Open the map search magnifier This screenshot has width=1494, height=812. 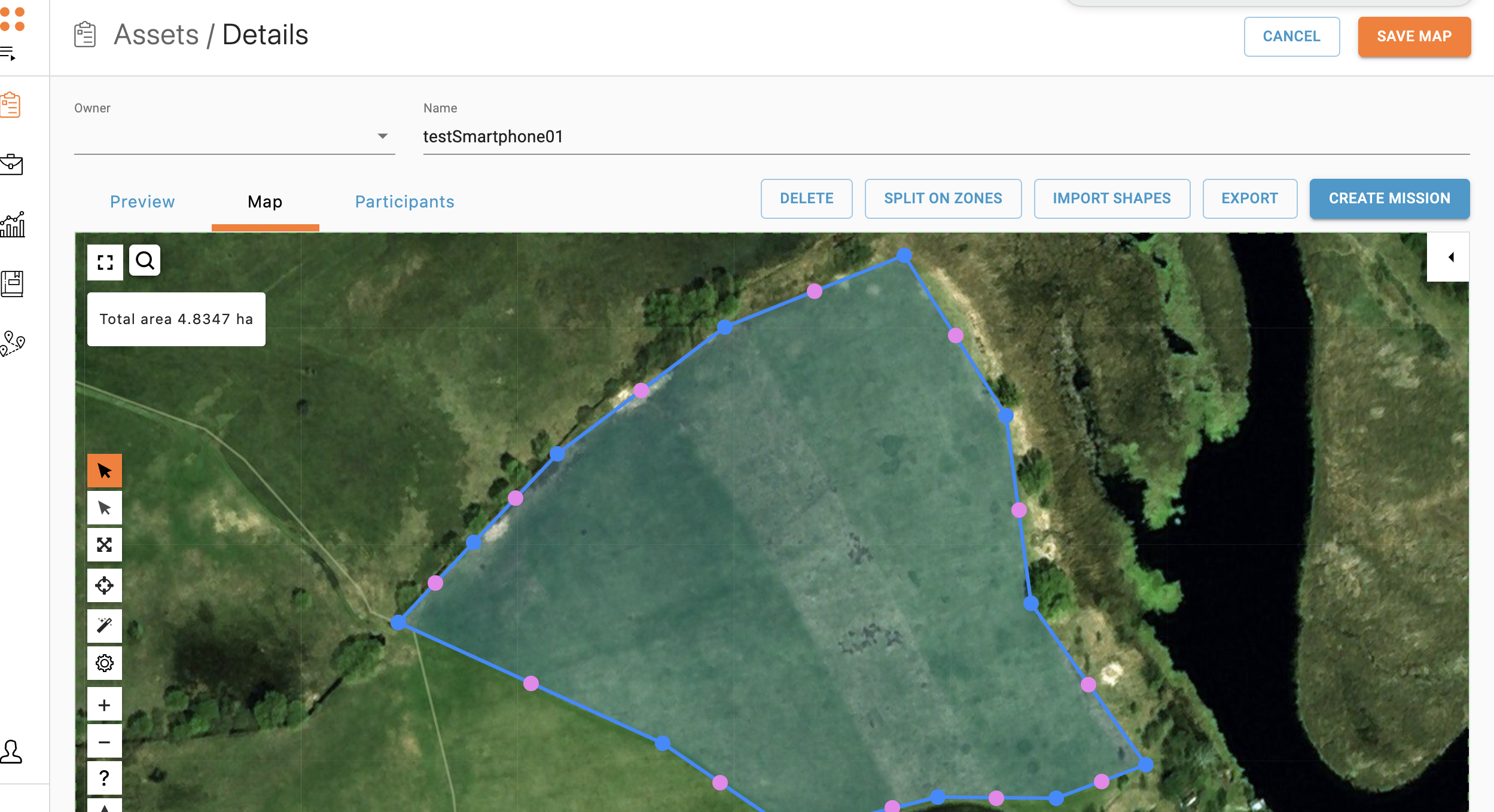(x=145, y=261)
